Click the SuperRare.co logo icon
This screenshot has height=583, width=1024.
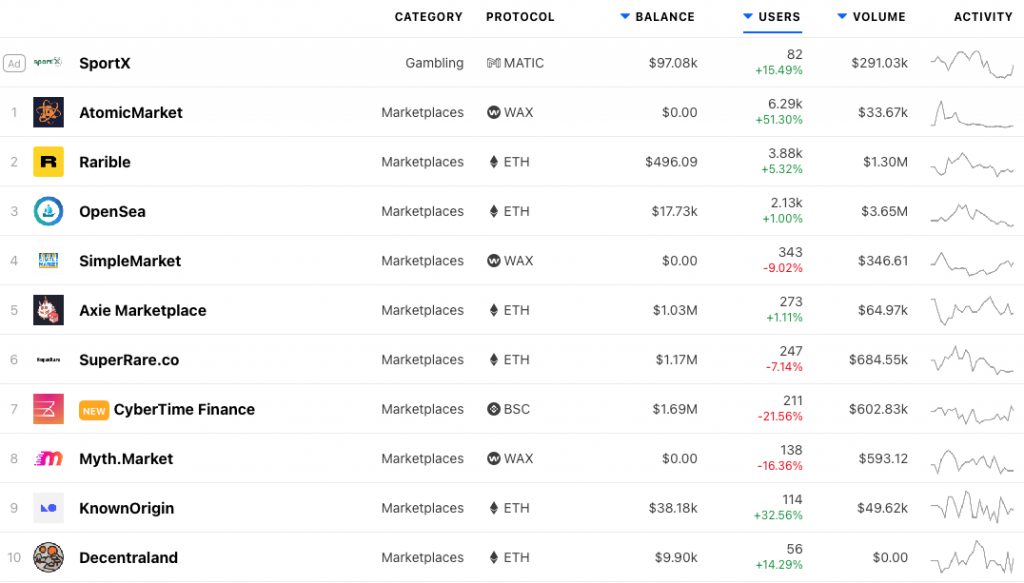48,360
